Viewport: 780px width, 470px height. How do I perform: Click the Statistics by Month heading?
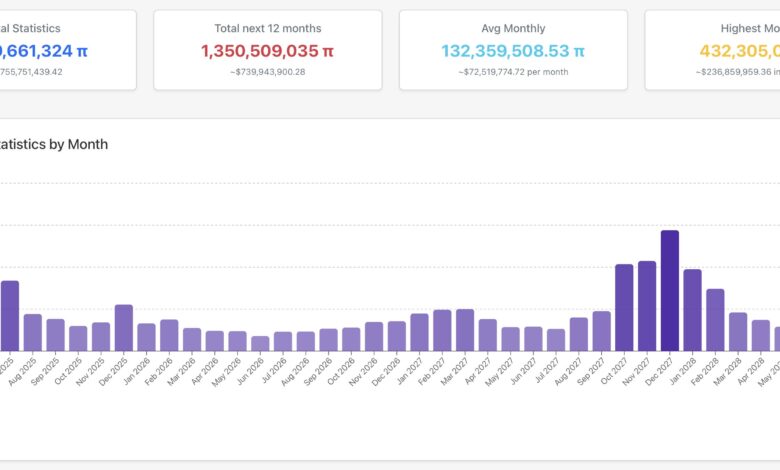tap(54, 144)
